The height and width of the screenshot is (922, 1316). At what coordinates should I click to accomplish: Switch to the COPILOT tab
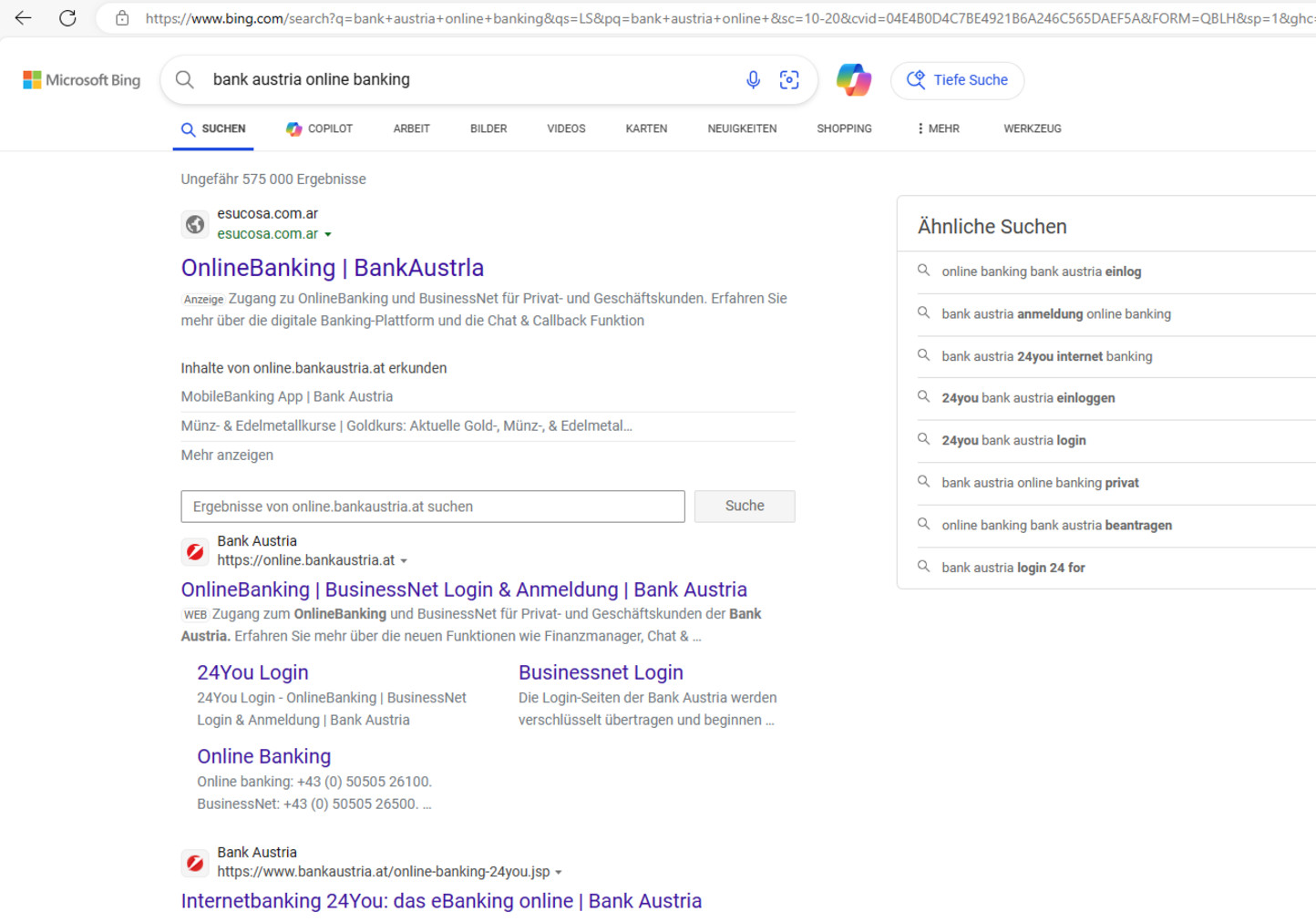pyautogui.click(x=319, y=128)
